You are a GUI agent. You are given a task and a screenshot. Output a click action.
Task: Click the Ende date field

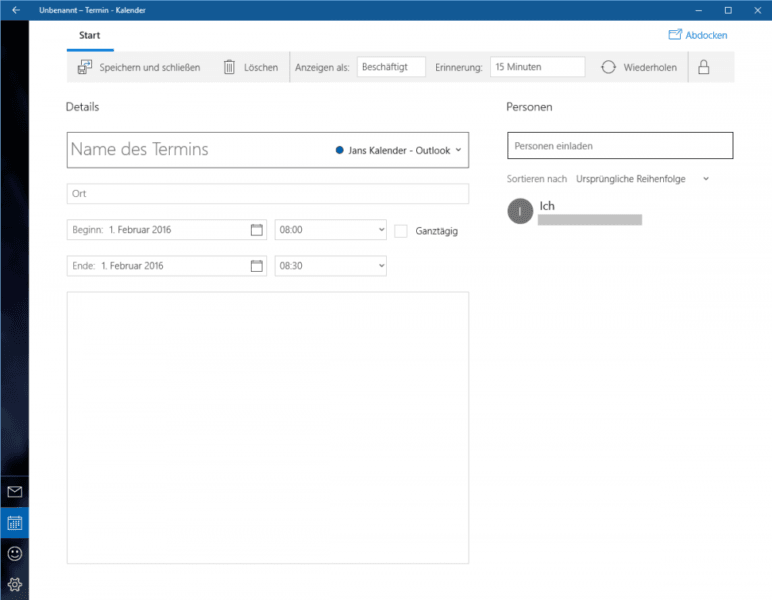[166, 266]
